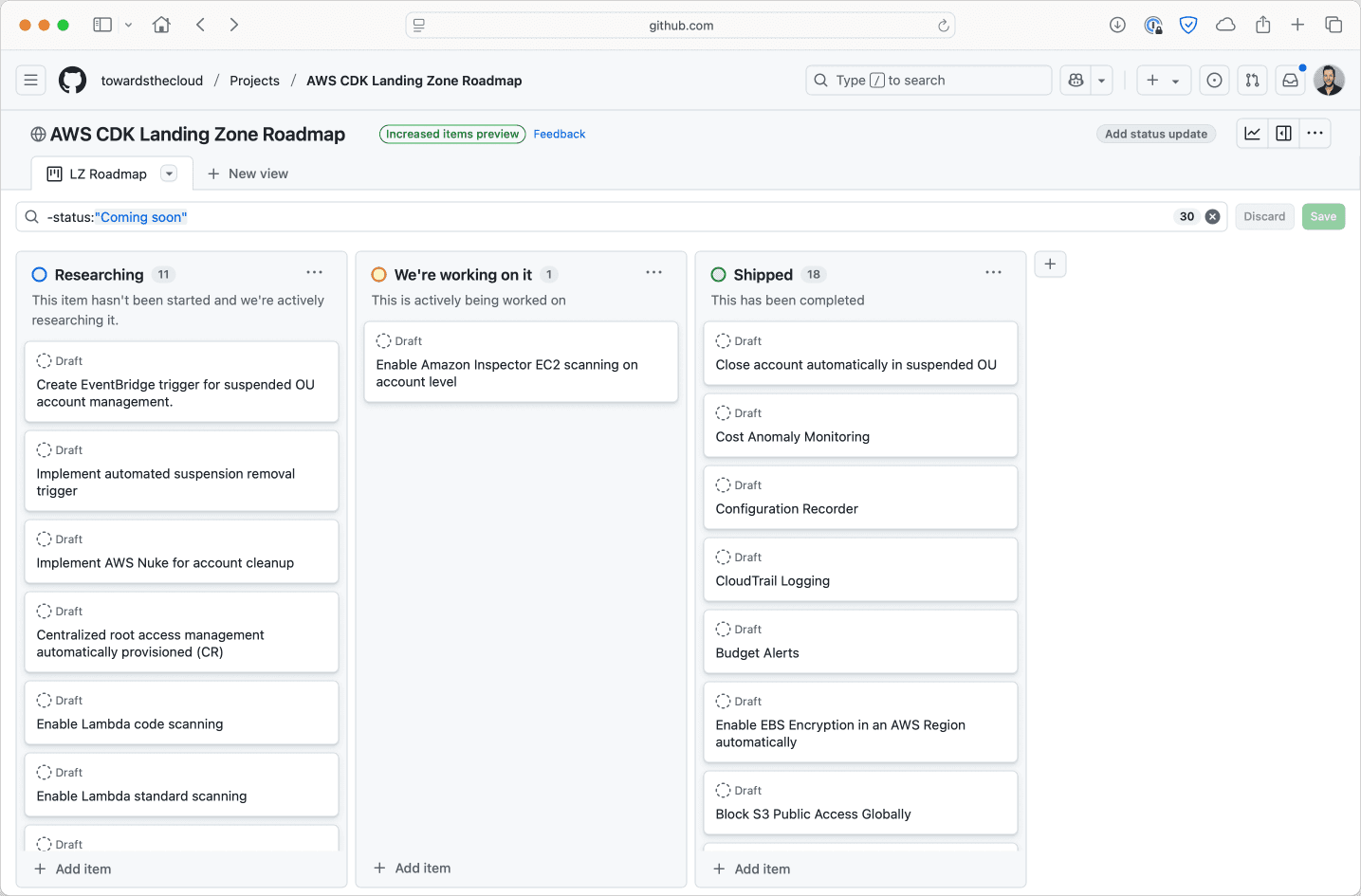Go forward in Safari history
This screenshot has width=1361, height=896.
(234, 25)
